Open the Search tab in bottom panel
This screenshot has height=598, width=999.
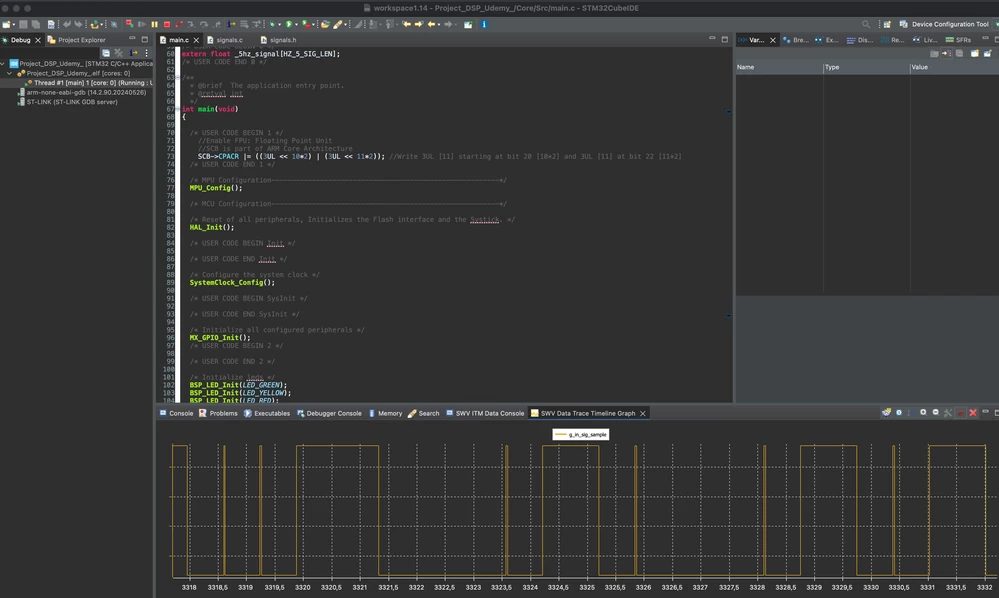pos(423,413)
